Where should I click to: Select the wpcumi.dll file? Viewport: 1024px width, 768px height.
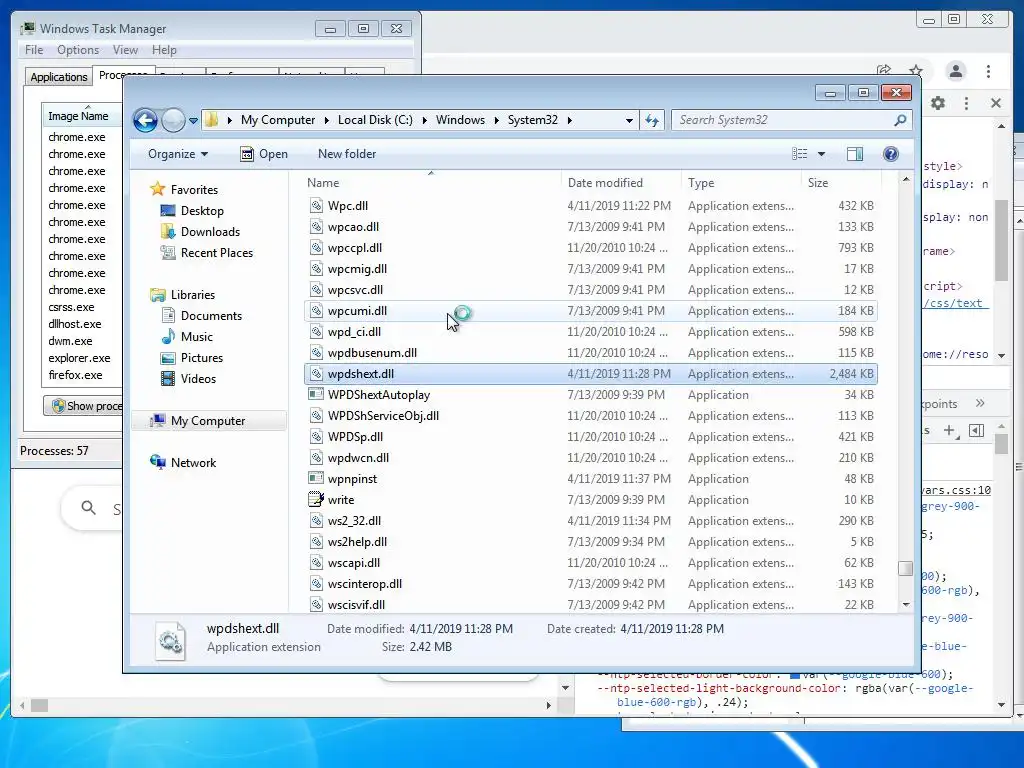coord(590,311)
